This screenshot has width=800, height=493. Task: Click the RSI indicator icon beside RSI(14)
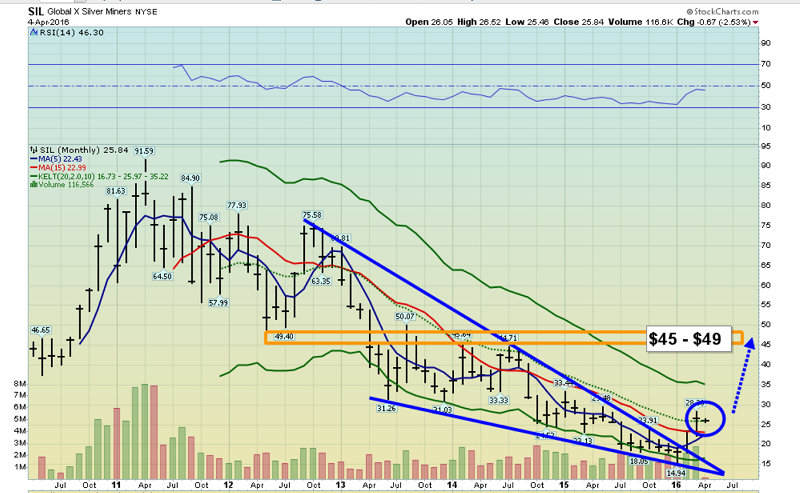click(34, 32)
